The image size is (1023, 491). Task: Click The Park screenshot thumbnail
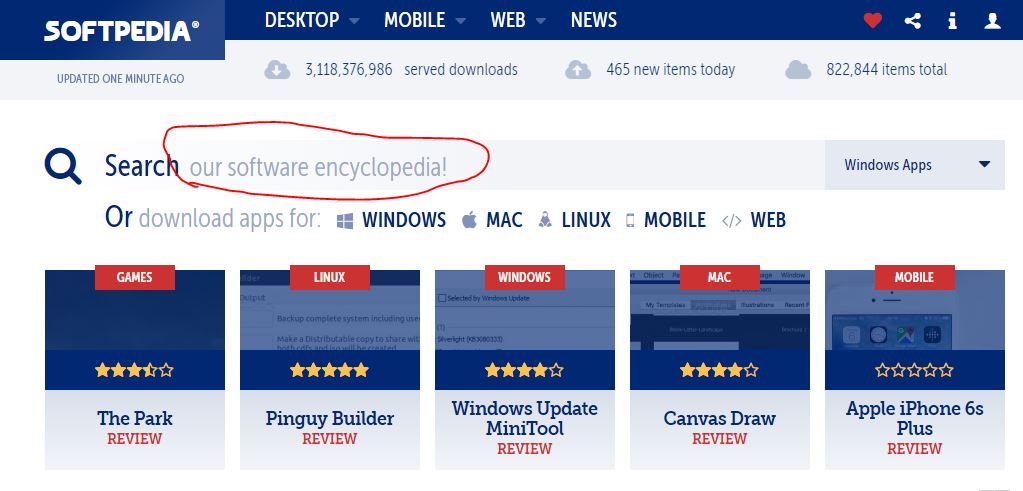[135, 310]
